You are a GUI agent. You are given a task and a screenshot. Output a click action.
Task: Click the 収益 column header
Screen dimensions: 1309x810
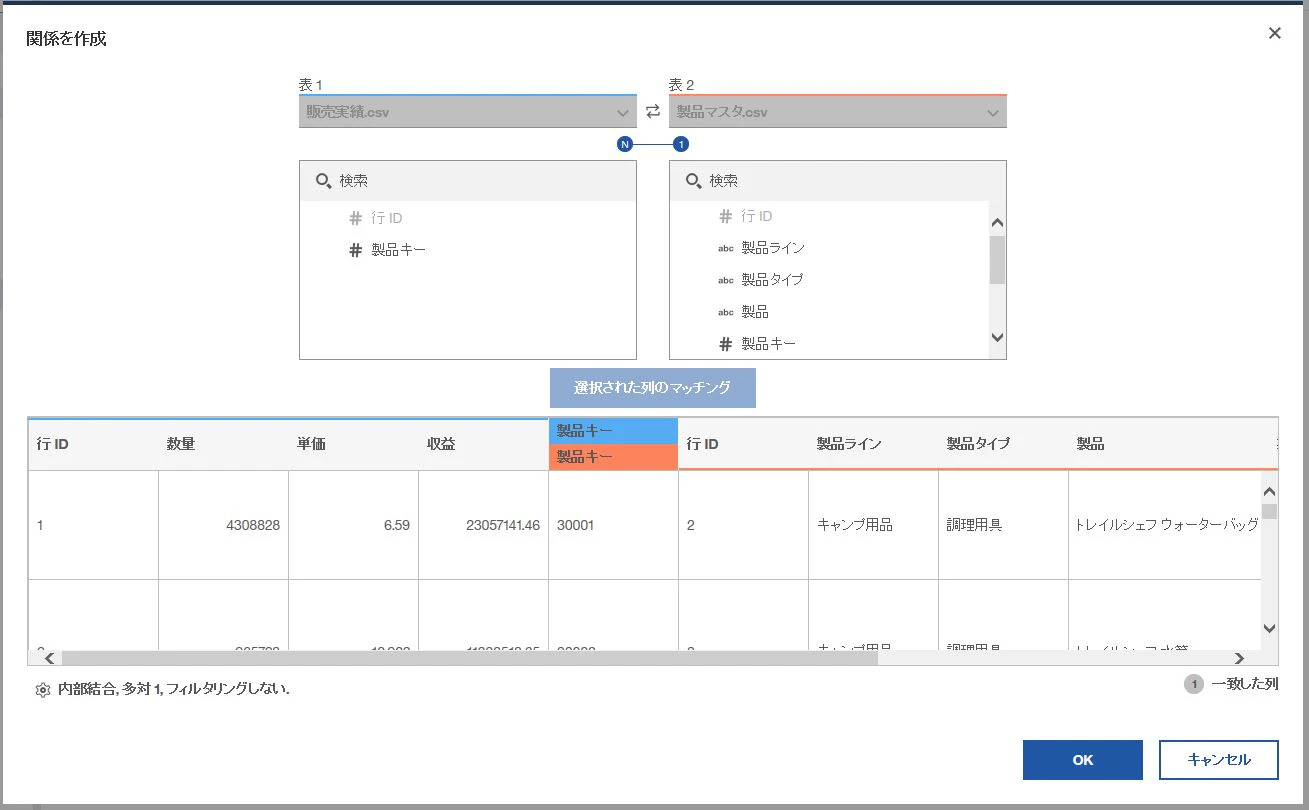click(483, 444)
